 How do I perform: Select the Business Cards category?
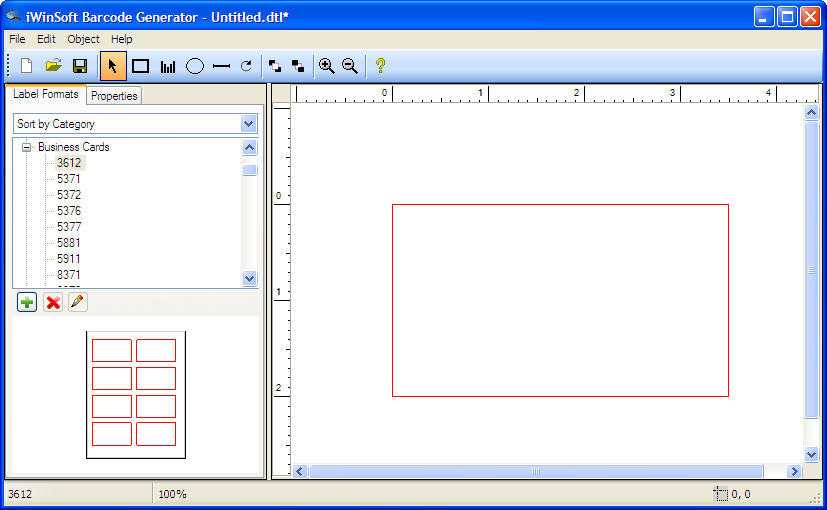pyautogui.click(x=73, y=147)
